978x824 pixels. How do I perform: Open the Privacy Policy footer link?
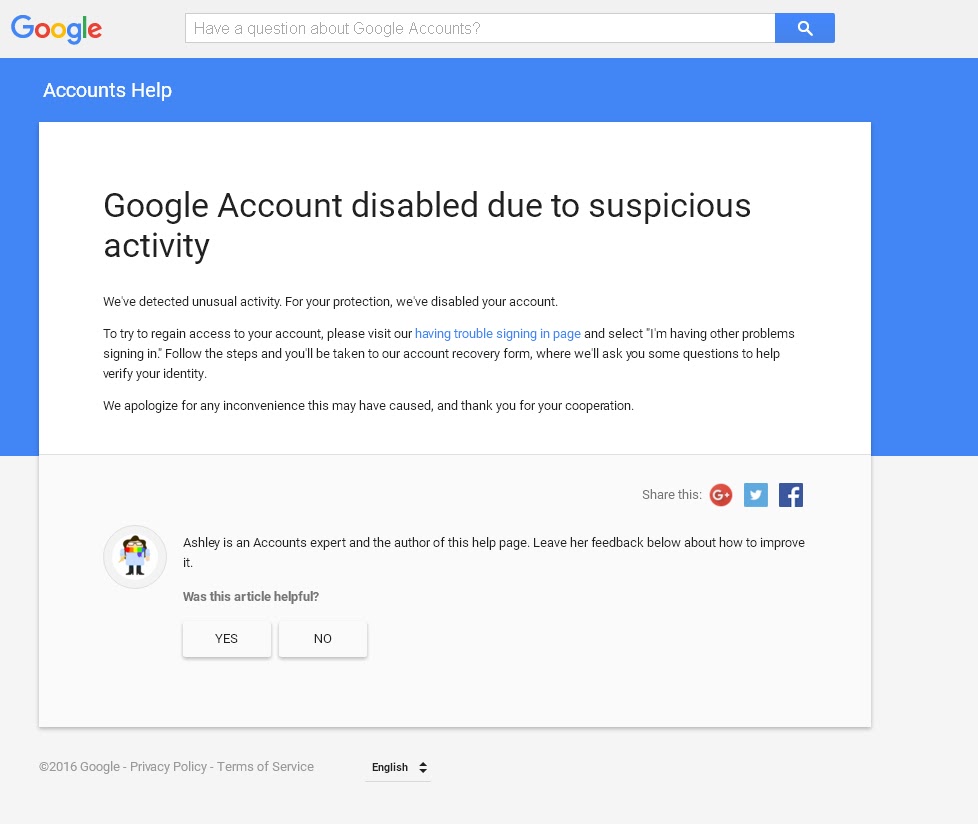click(x=168, y=767)
